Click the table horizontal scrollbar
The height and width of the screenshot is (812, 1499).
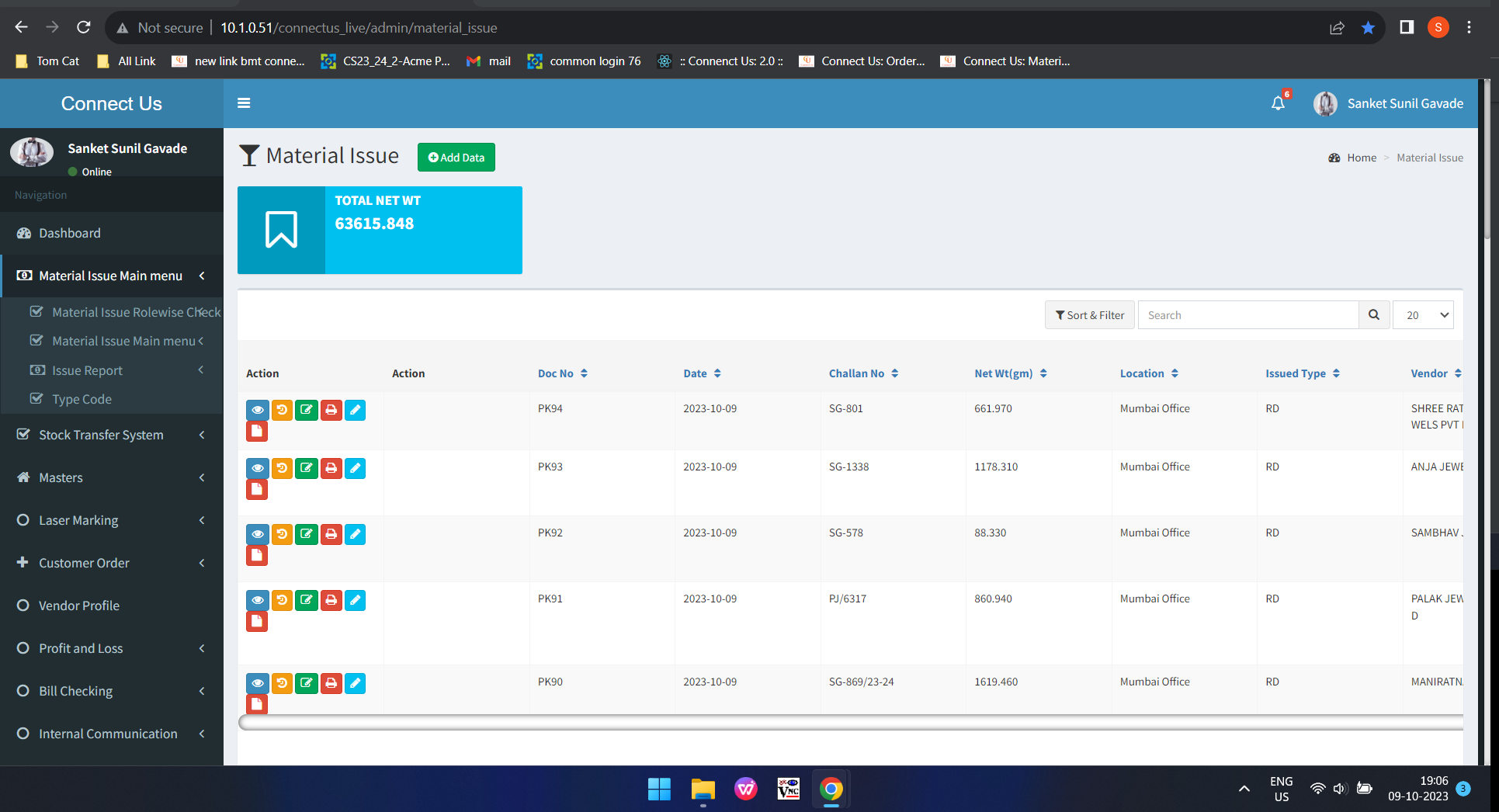pos(851,723)
